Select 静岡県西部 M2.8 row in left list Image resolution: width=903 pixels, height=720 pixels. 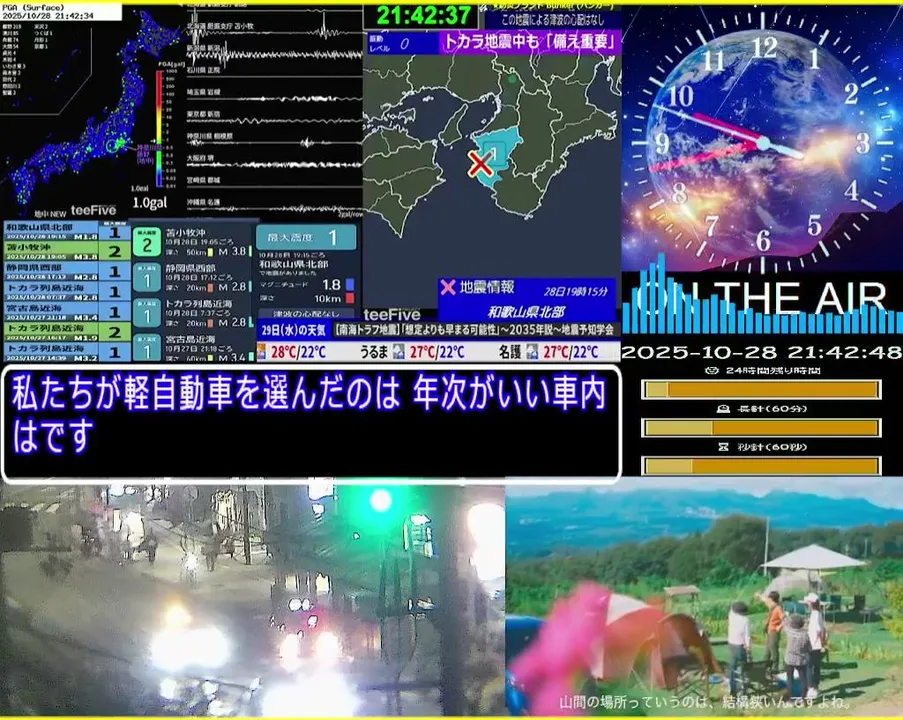67,272
